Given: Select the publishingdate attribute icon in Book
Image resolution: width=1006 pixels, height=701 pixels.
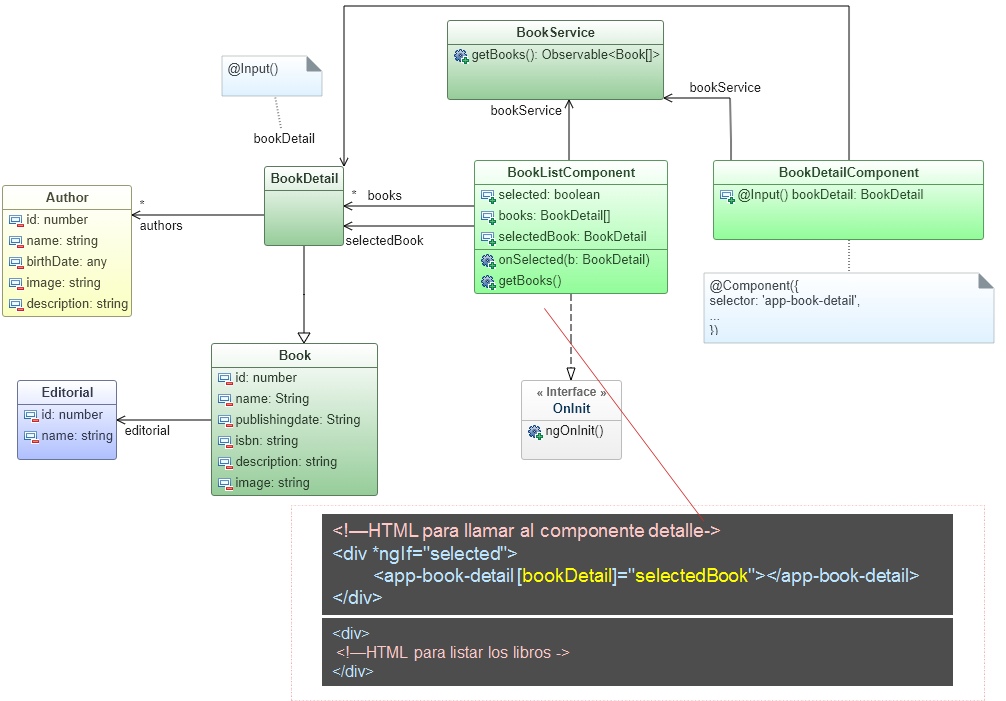Looking at the screenshot, I should pos(225,420).
